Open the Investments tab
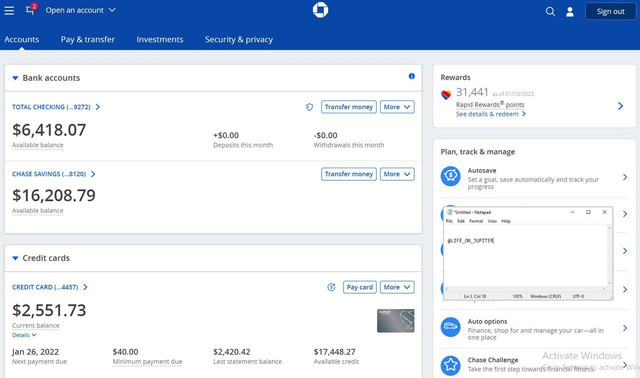Screen dimensions: 640x378 (160, 40)
